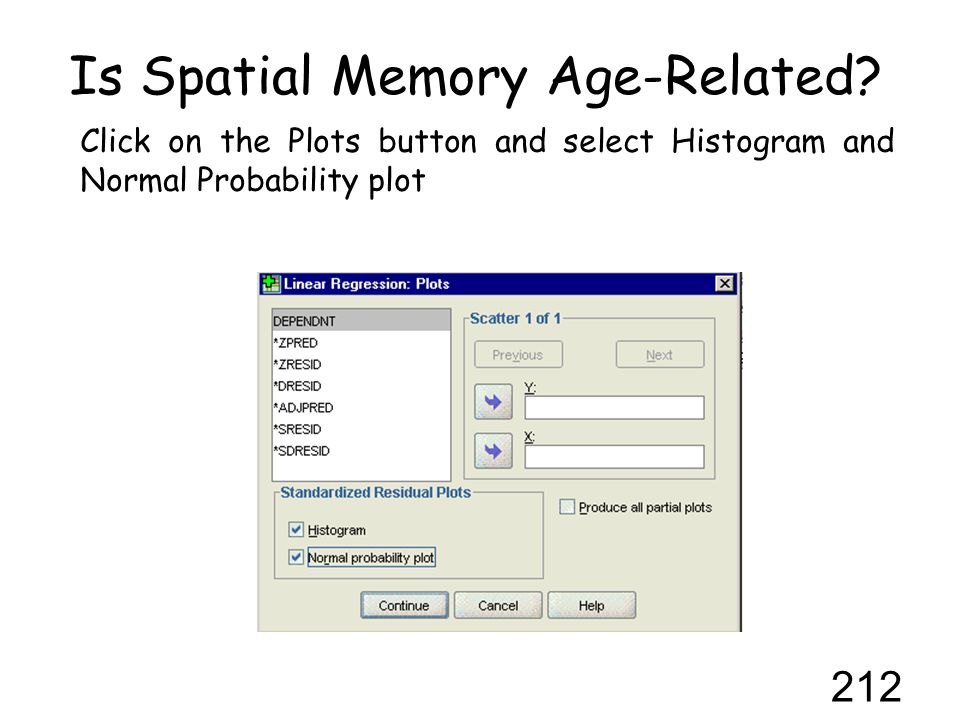Click the Cancel button
This screenshot has width=960, height=720.
coord(498,606)
